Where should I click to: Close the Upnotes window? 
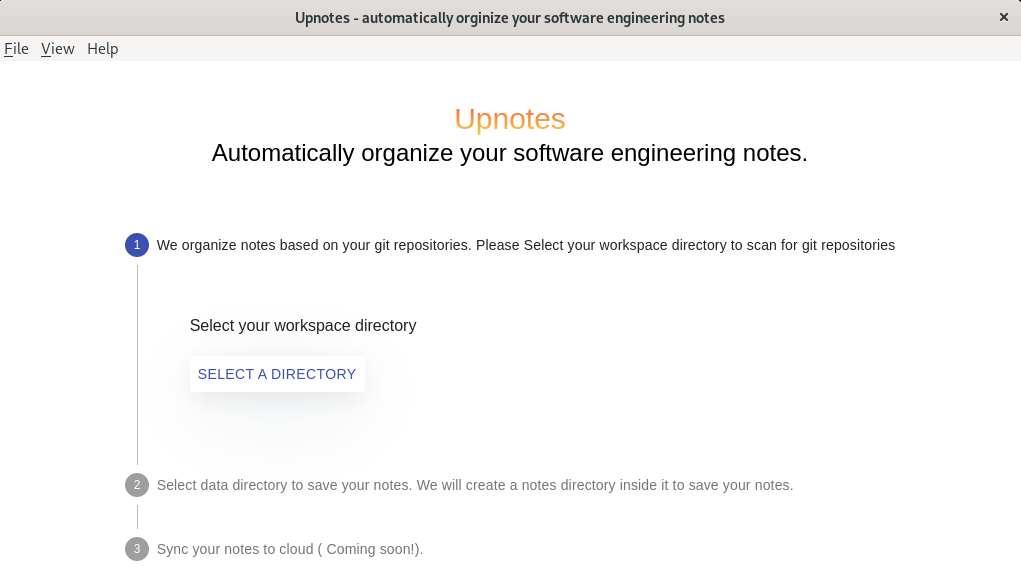coord(1003,18)
